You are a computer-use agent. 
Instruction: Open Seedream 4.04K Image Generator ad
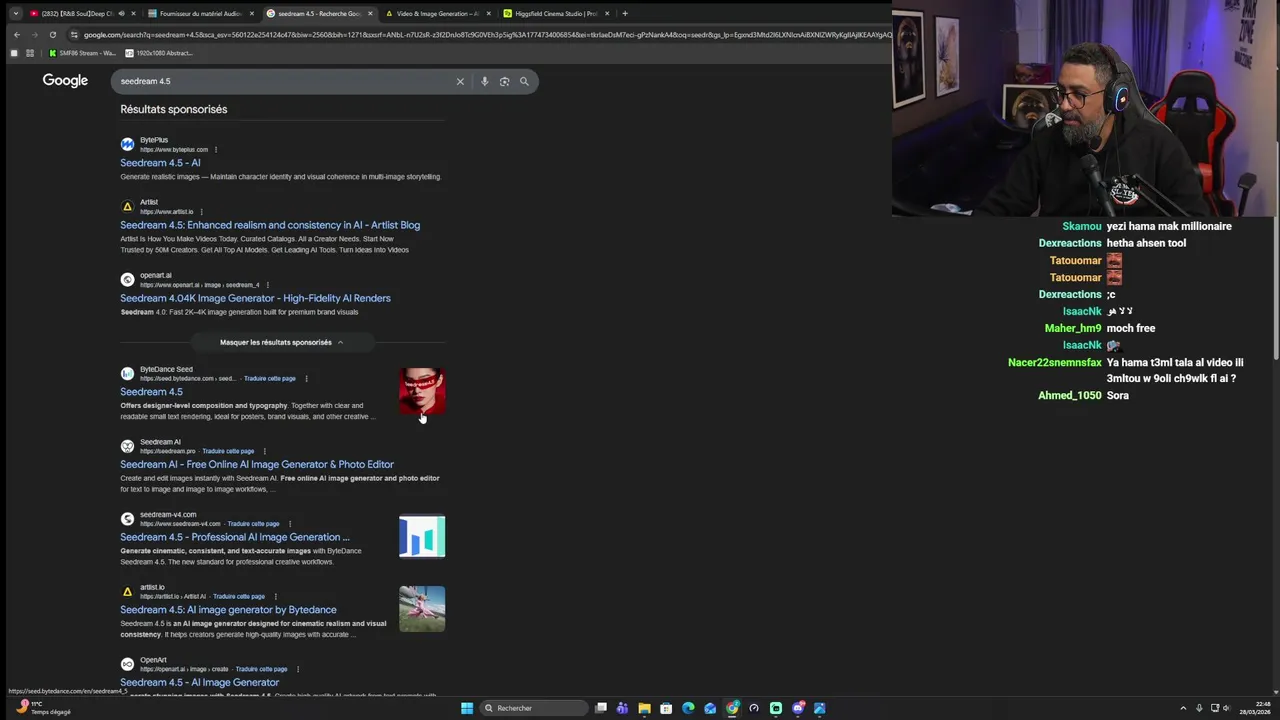[x=255, y=298]
